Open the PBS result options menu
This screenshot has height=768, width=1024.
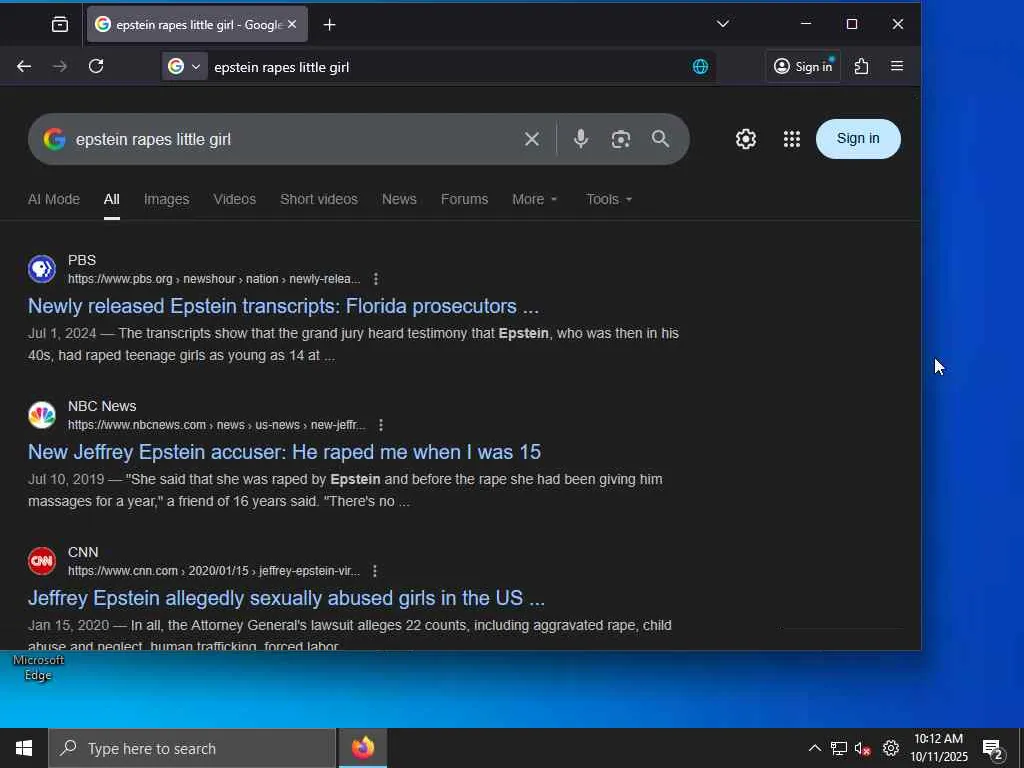[x=376, y=279]
